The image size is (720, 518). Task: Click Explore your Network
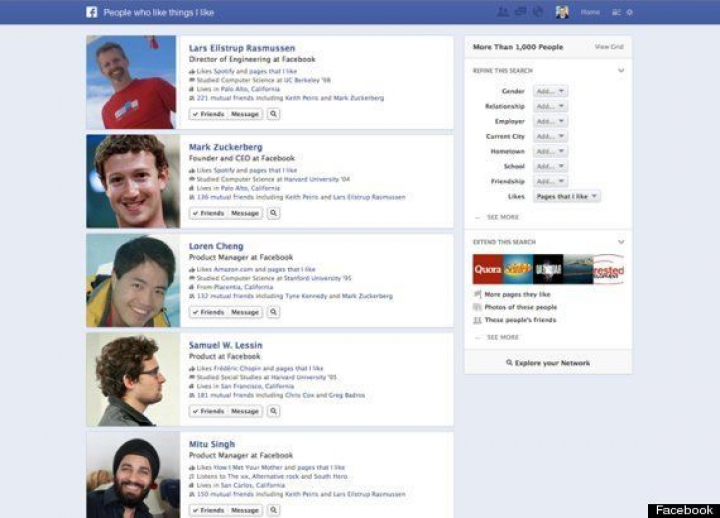click(x=548, y=363)
